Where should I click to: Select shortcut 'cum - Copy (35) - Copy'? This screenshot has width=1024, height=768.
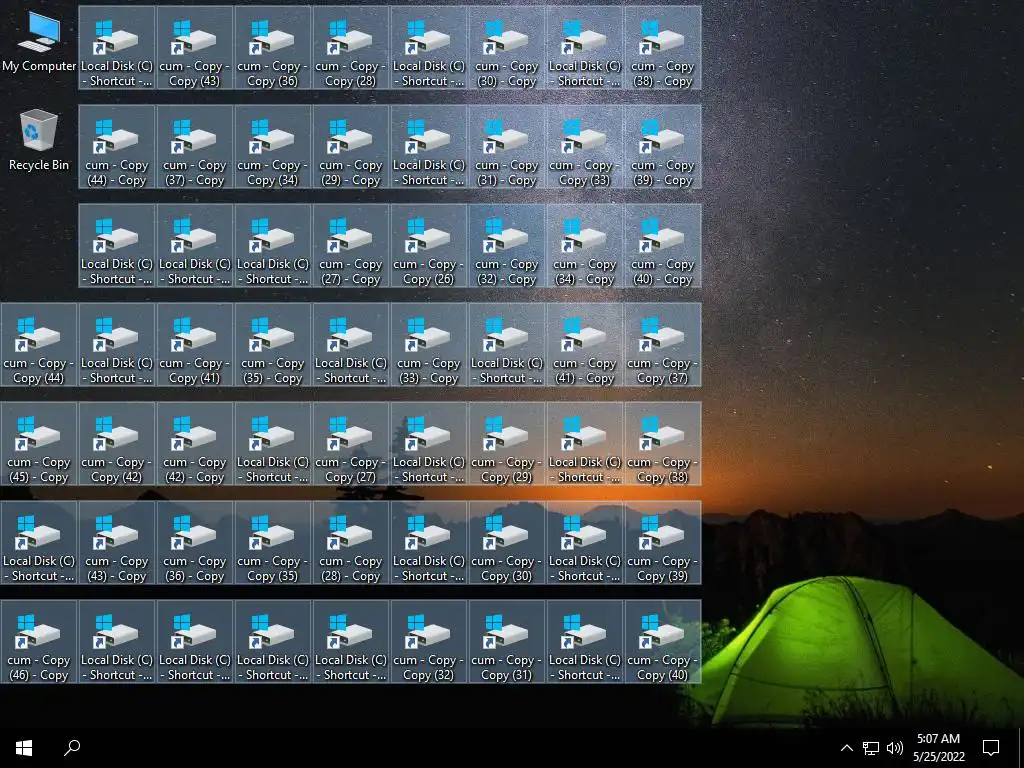click(x=272, y=345)
